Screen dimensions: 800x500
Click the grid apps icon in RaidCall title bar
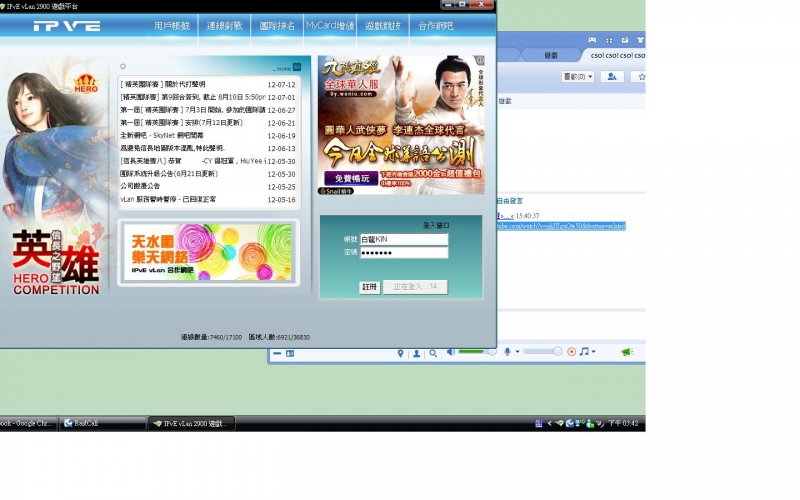[609, 40]
